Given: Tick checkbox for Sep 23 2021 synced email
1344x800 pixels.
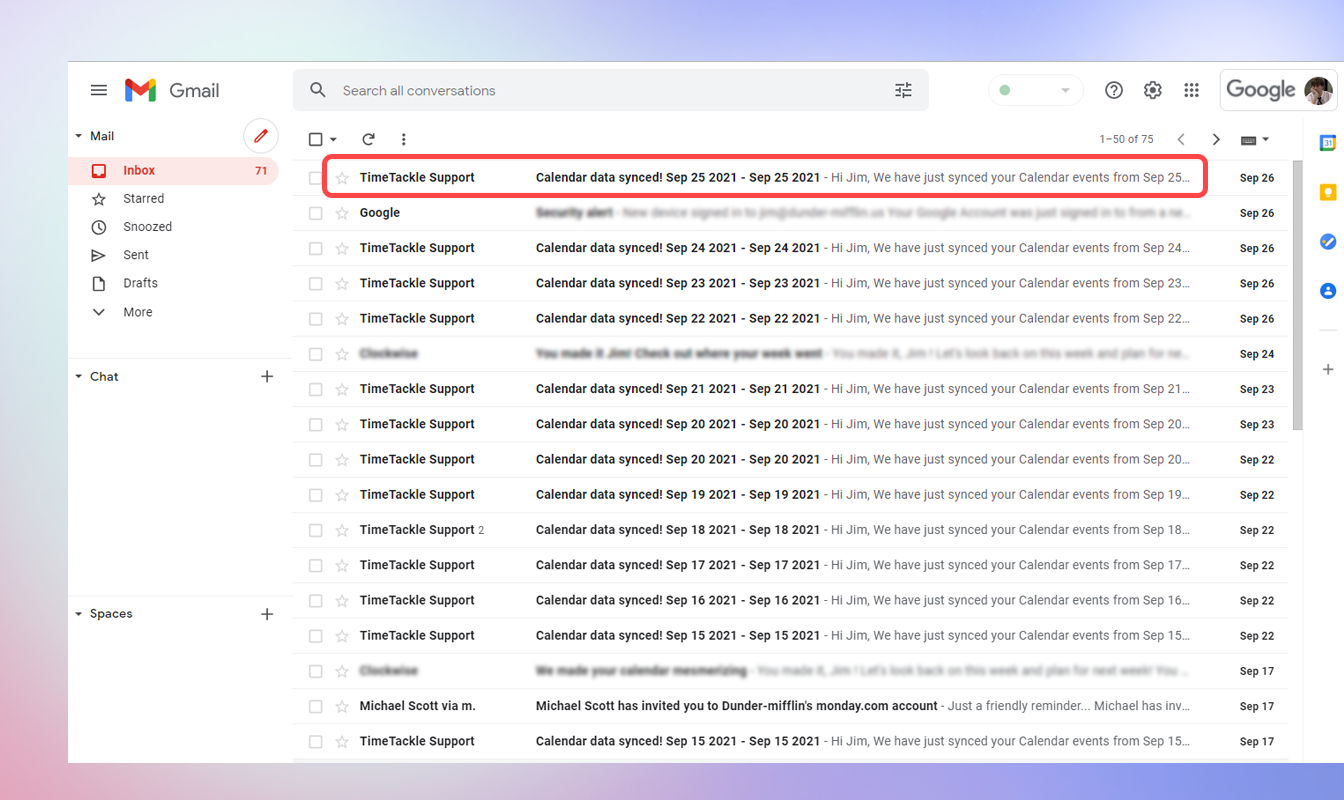Looking at the screenshot, I should point(315,283).
